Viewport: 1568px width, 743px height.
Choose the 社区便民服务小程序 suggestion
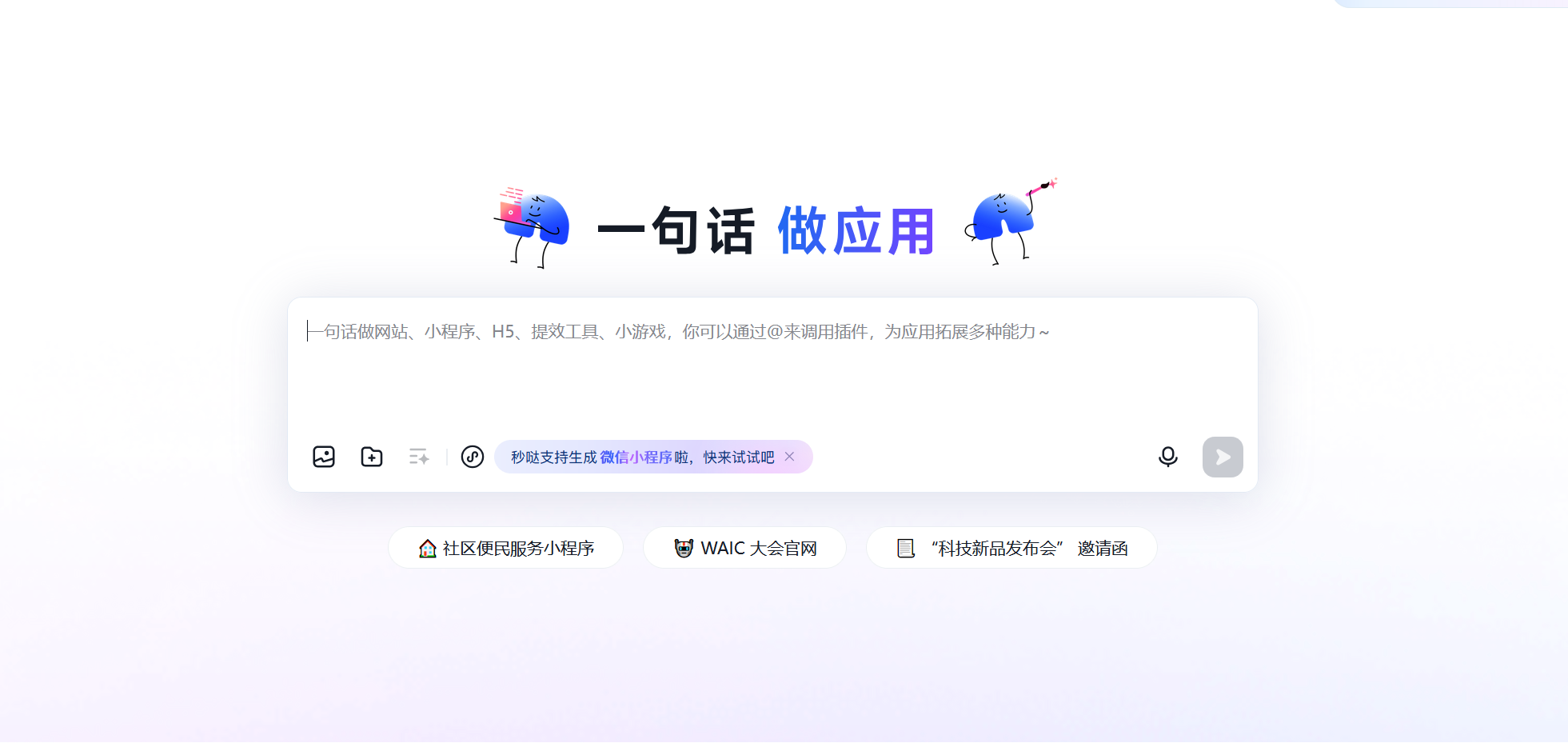pos(505,548)
